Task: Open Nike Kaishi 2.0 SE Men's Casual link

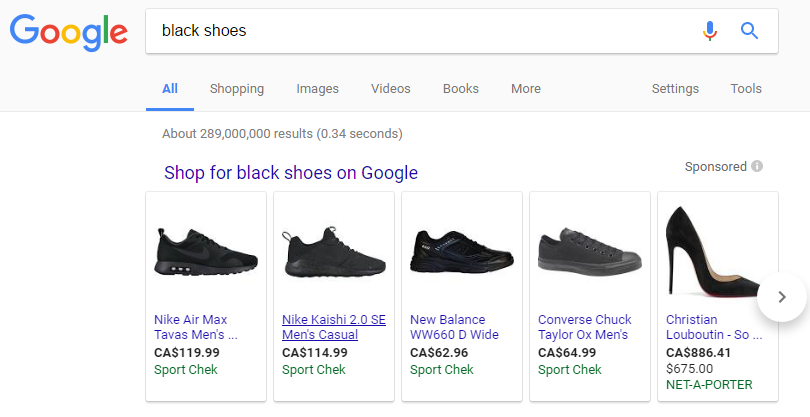Action: 333,327
